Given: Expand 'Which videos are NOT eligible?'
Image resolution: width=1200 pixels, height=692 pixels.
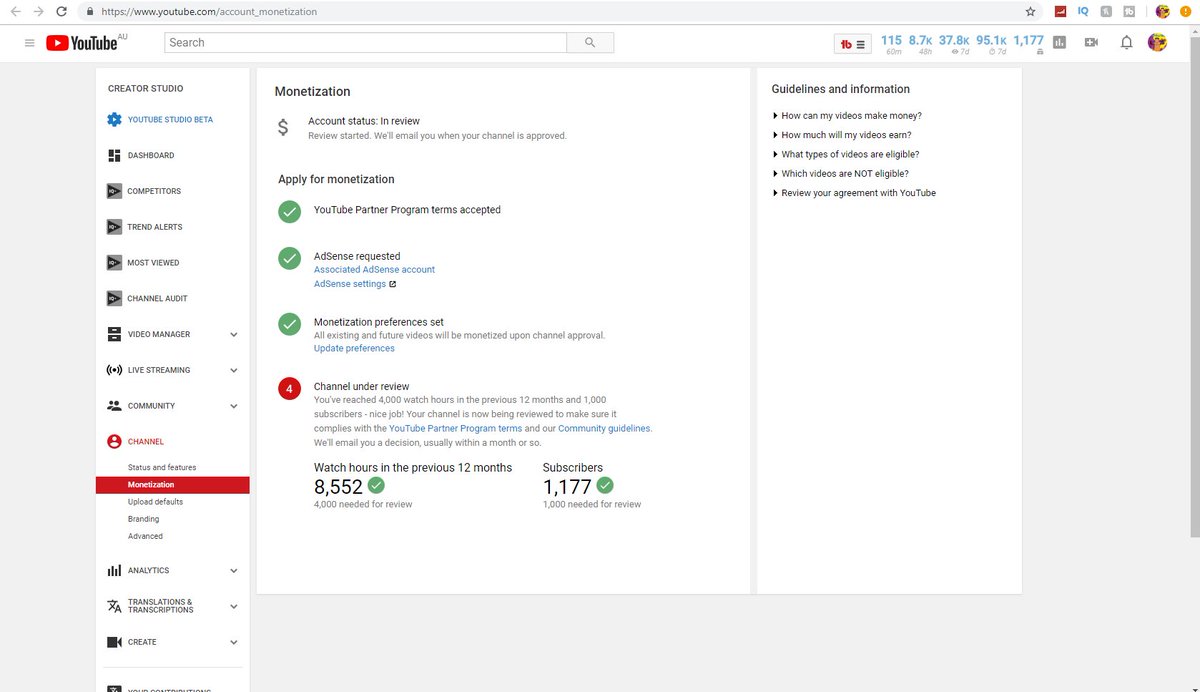Looking at the screenshot, I should (x=841, y=174).
